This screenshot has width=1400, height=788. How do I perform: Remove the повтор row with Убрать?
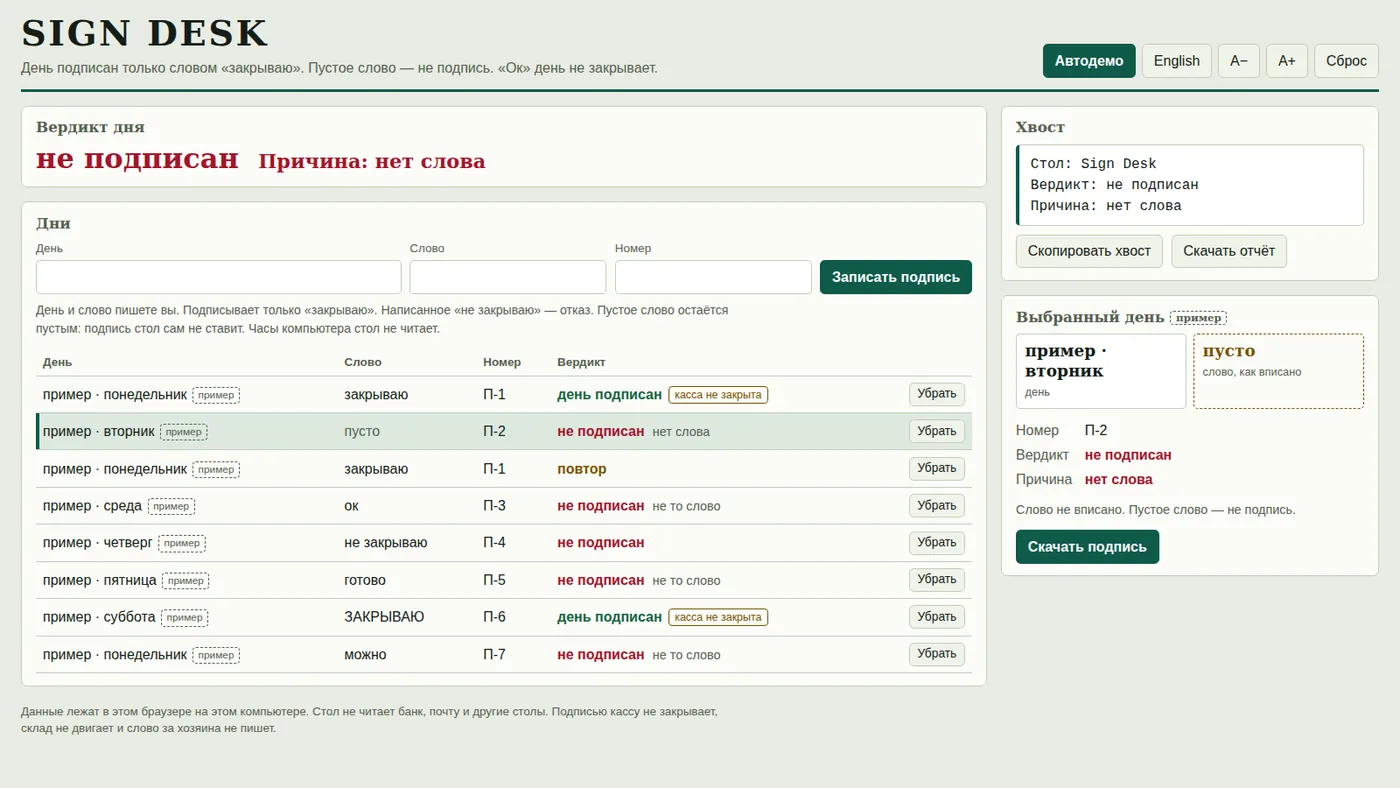[x=937, y=468]
